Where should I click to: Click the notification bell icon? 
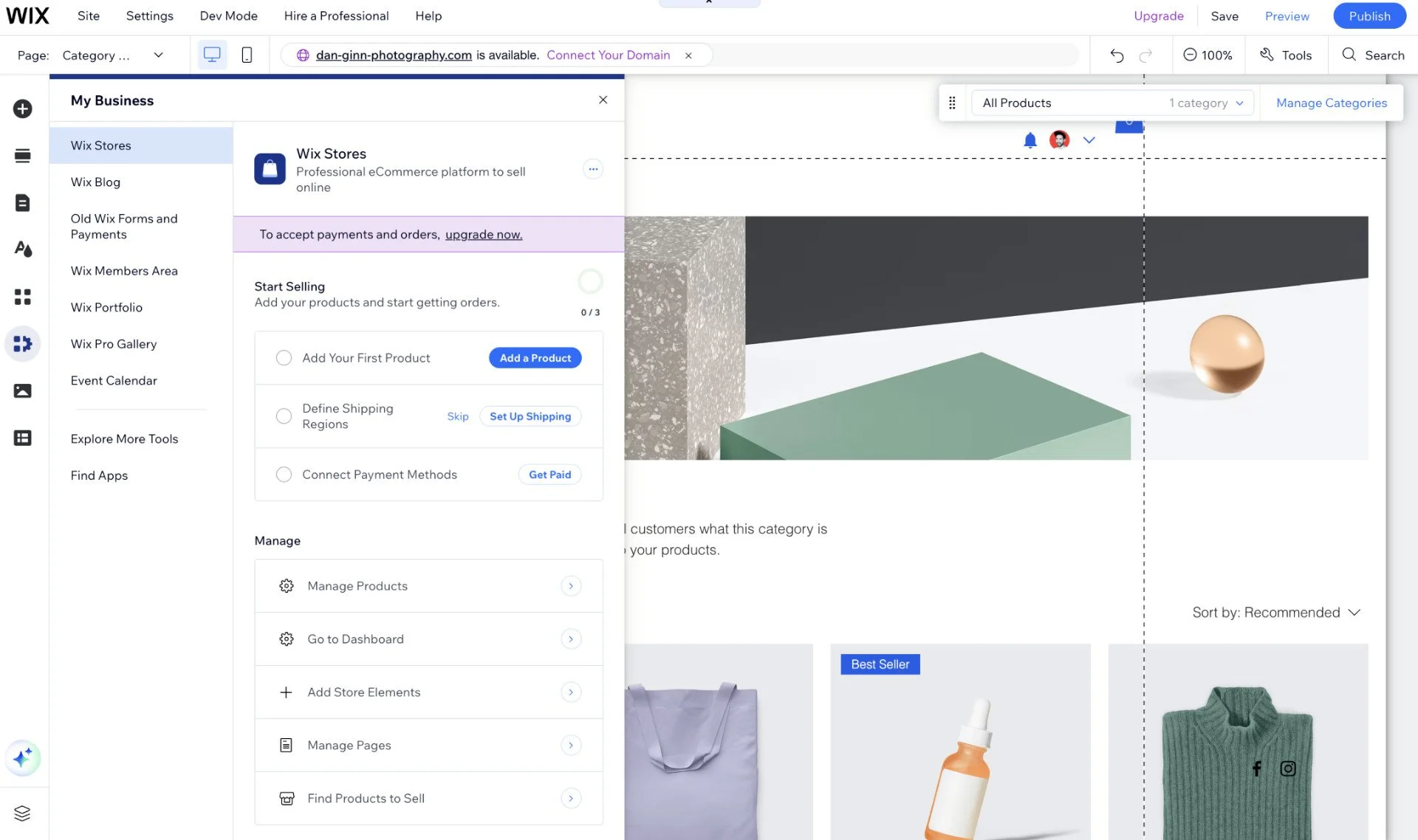pyautogui.click(x=1030, y=140)
